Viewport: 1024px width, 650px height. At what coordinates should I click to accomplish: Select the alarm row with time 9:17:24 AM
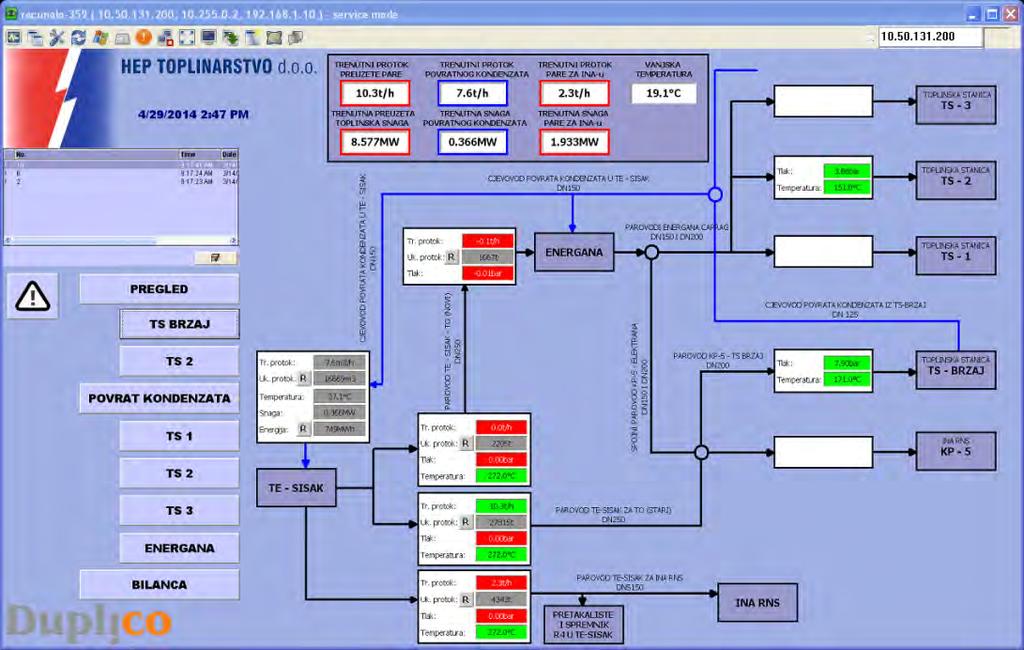coord(121,174)
